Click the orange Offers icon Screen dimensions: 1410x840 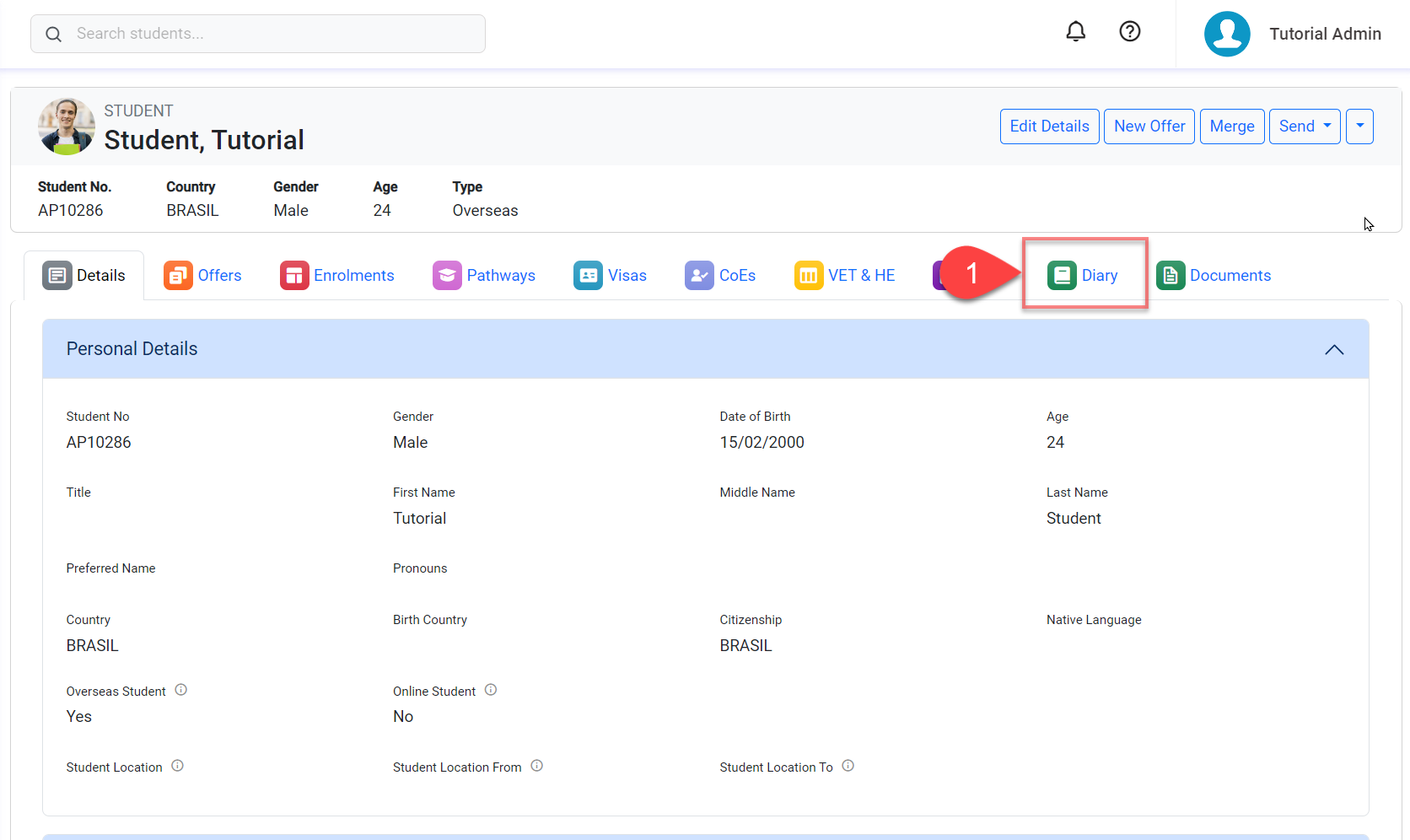point(178,276)
